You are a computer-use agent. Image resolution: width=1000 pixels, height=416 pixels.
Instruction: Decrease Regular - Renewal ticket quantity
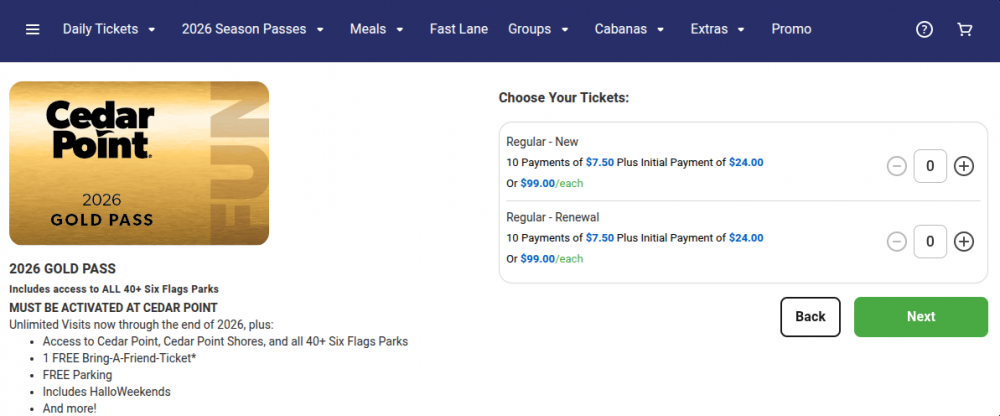pyautogui.click(x=897, y=241)
